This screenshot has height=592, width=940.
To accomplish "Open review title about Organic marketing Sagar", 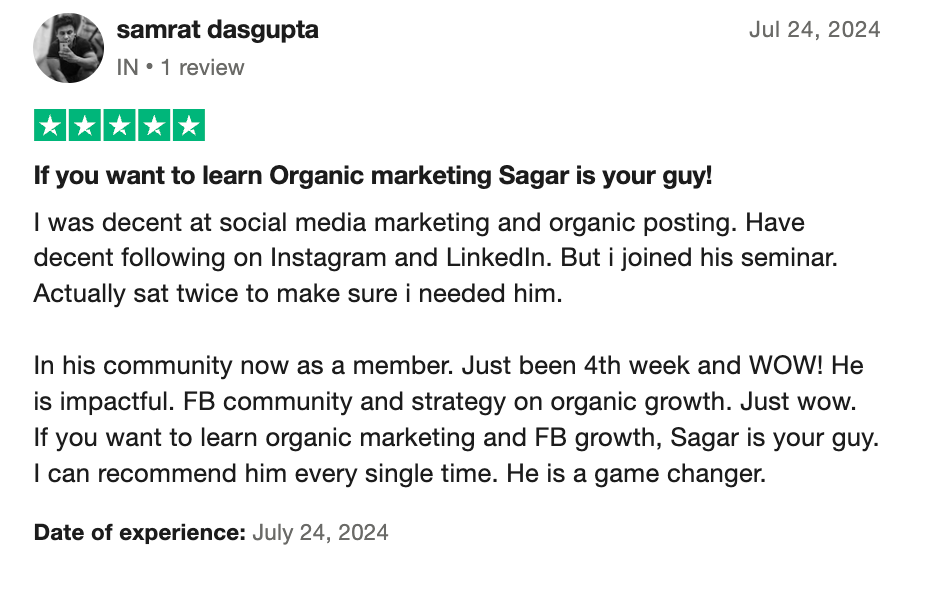I will coord(373,176).
